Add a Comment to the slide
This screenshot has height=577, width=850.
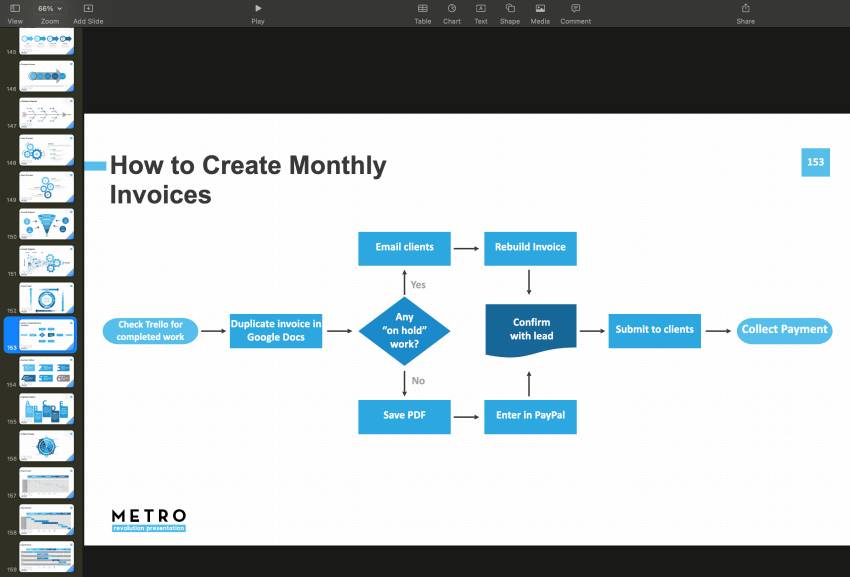pos(575,8)
